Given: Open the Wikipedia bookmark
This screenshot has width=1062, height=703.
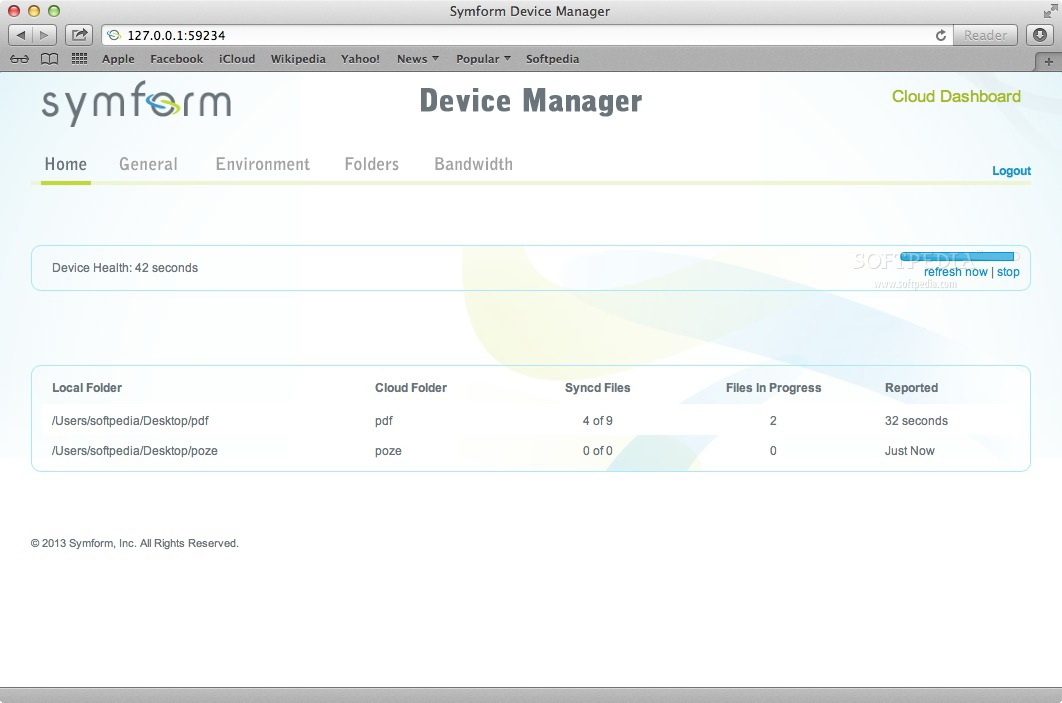Looking at the screenshot, I should coord(298,59).
